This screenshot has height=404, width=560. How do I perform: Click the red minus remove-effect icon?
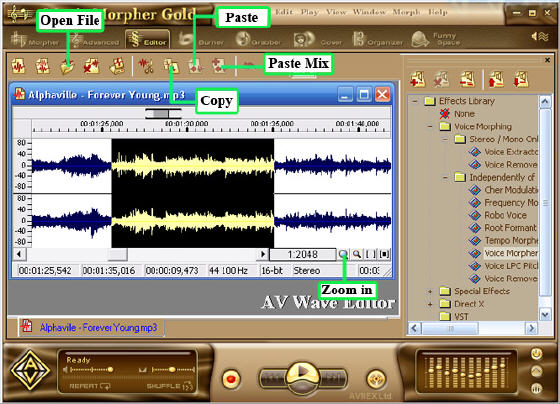point(467,79)
